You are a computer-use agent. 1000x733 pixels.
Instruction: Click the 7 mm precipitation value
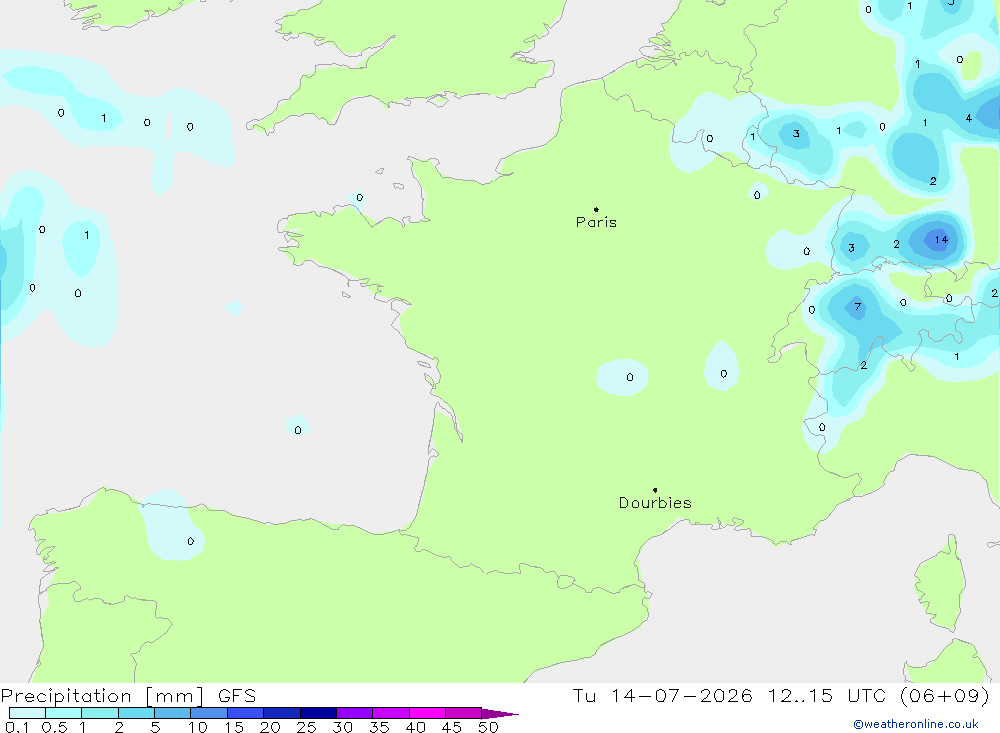click(858, 307)
